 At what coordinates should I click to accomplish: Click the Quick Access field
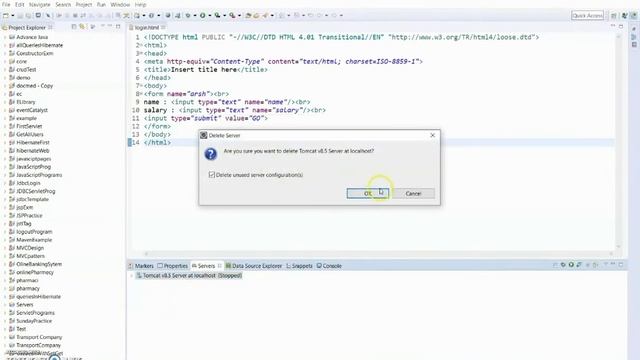[587, 16]
